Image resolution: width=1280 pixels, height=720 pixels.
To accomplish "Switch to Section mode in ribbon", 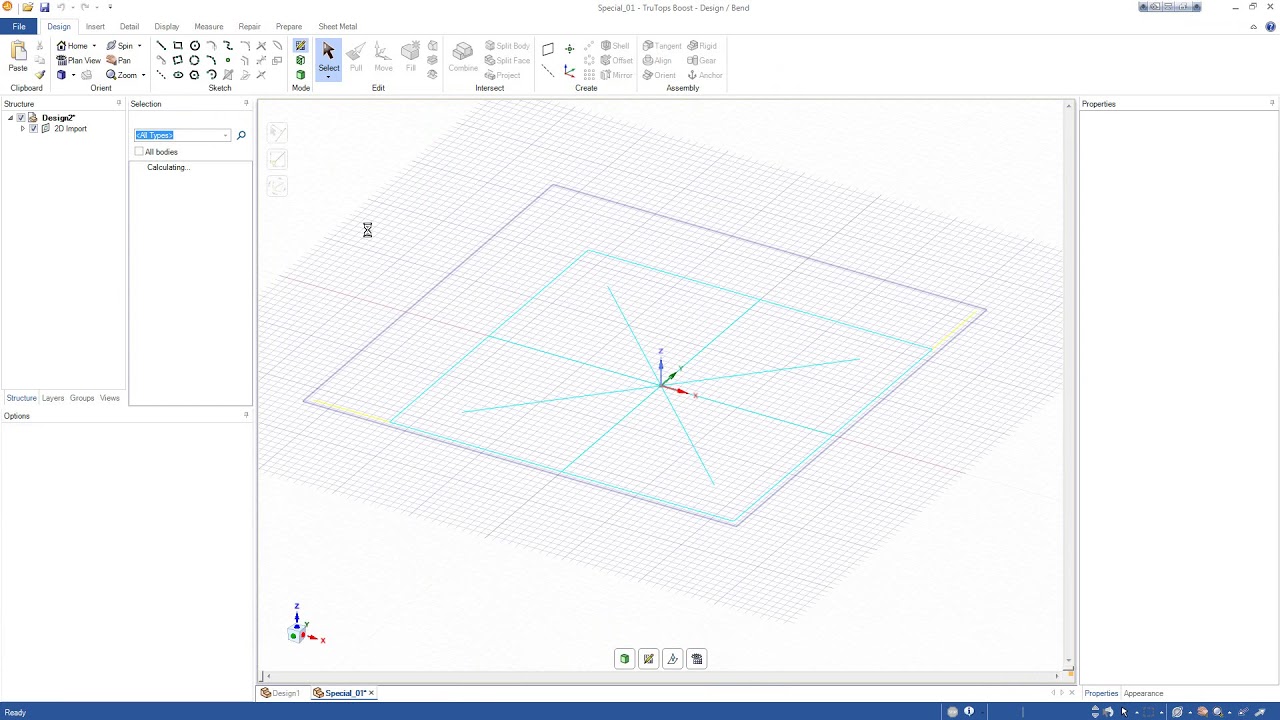I will click(300, 60).
